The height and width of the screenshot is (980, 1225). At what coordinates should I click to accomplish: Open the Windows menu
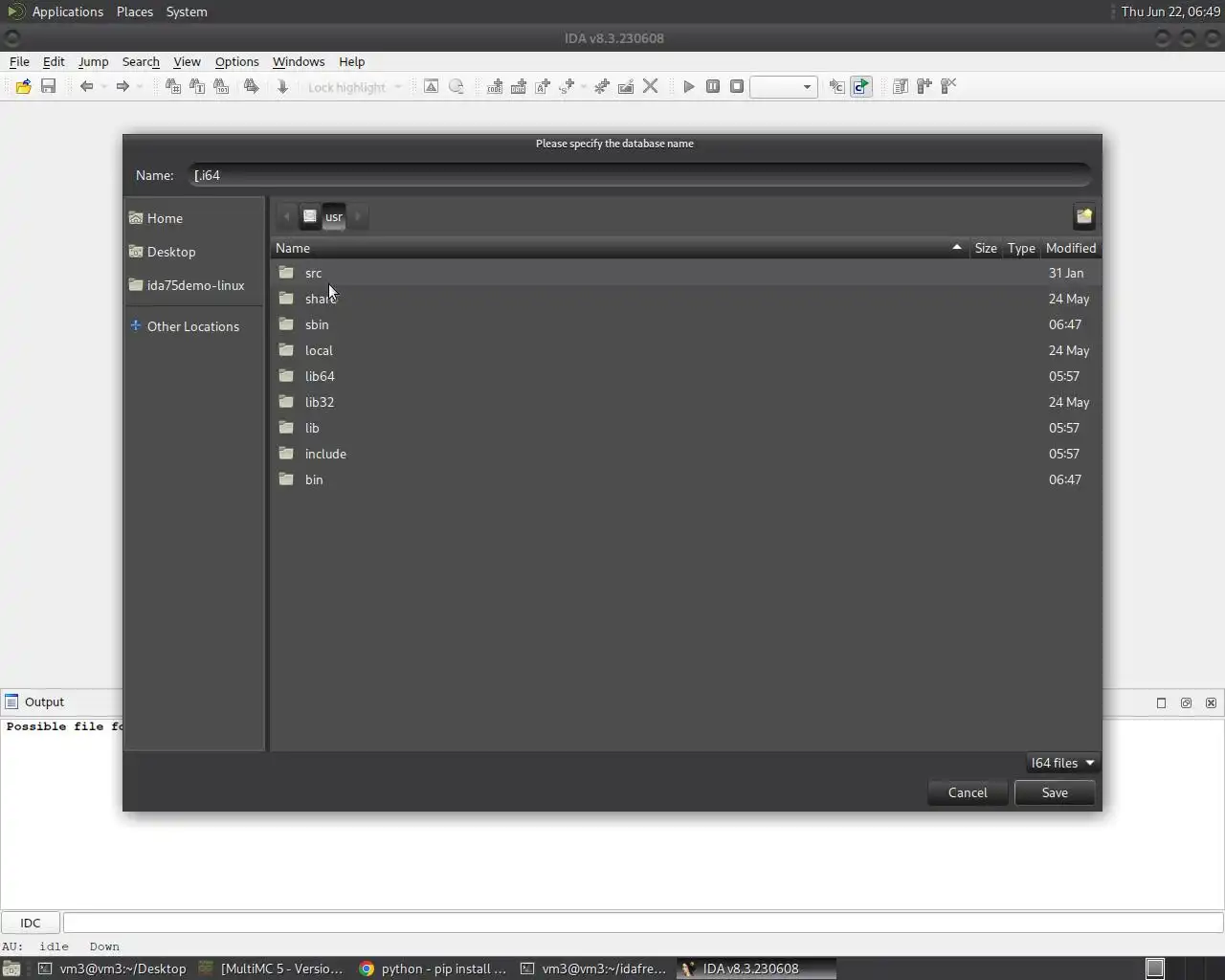[299, 61]
